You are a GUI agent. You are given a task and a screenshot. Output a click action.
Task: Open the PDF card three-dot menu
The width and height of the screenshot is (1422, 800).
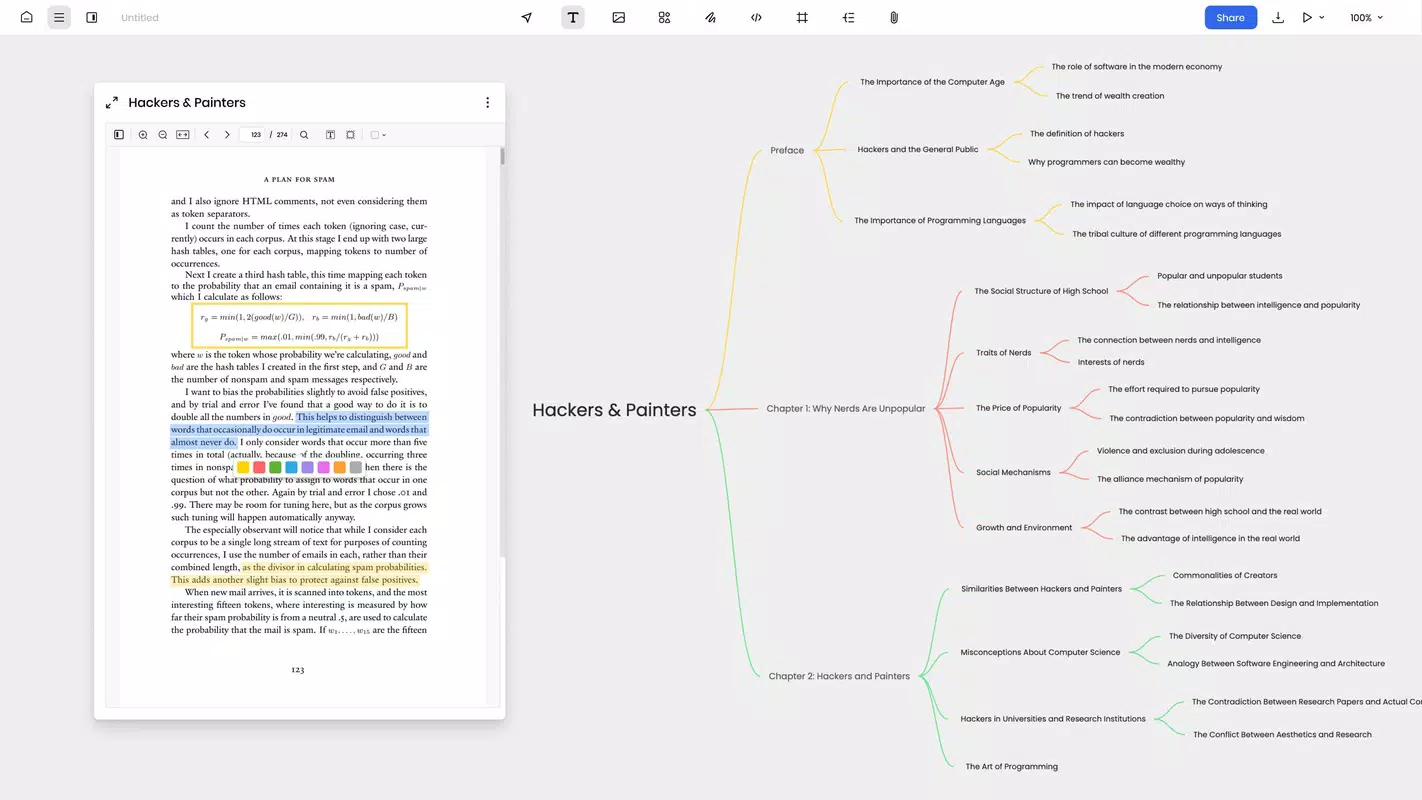488,102
